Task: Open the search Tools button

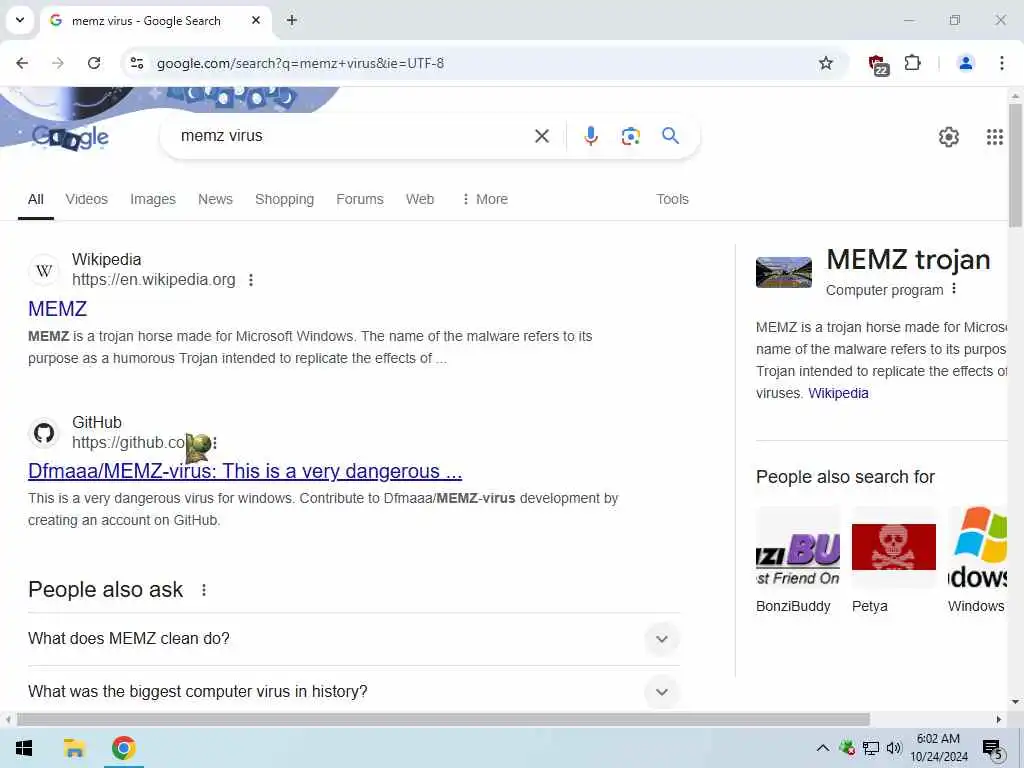Action: pyautogui.click(x=672, y=199)
